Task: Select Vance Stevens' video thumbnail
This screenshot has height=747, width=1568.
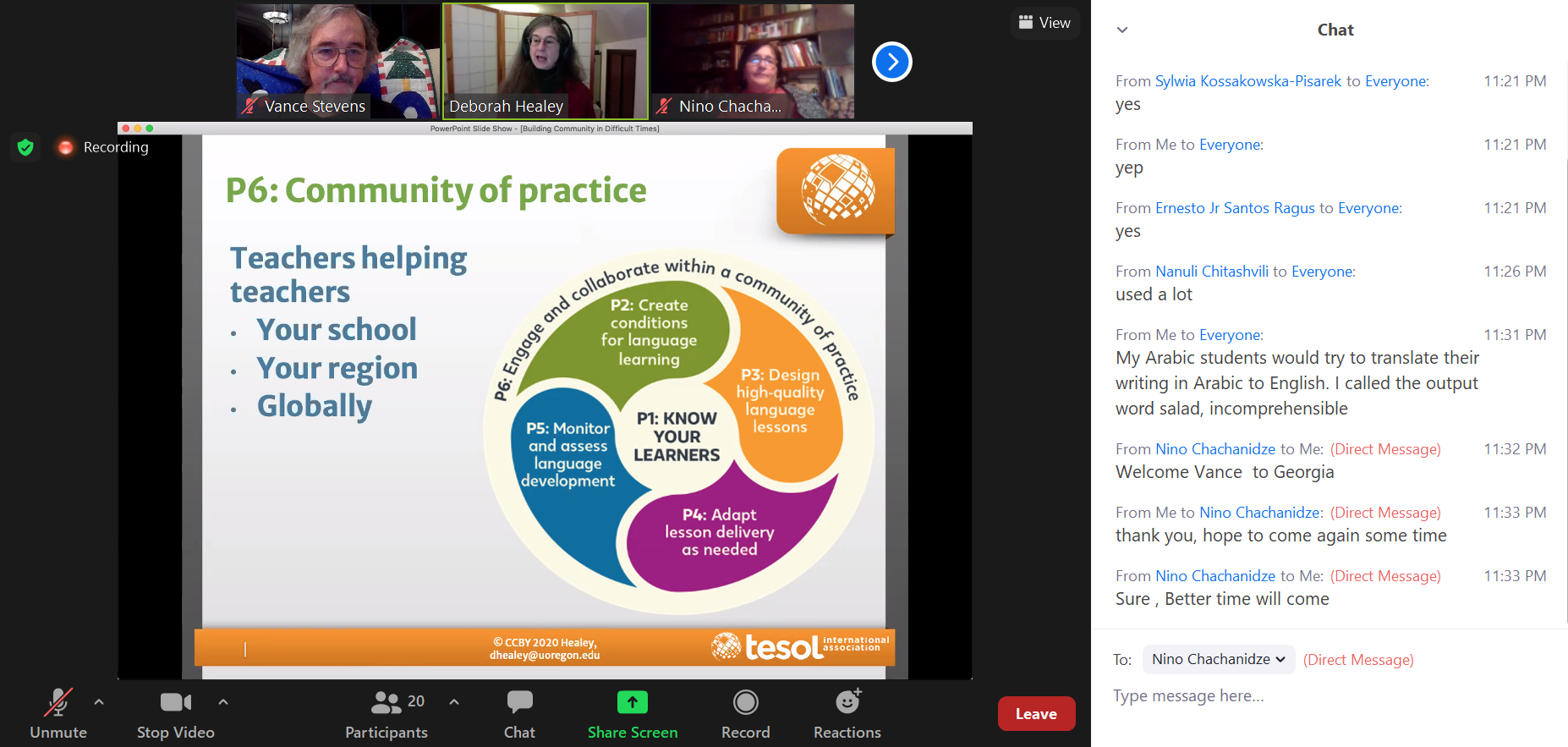Action: (x=337, y=61)
